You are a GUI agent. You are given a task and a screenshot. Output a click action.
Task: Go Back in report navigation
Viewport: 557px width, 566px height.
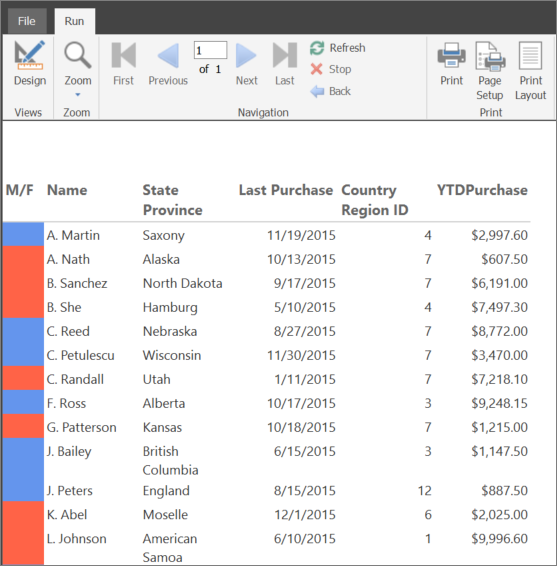coord(330,91)
